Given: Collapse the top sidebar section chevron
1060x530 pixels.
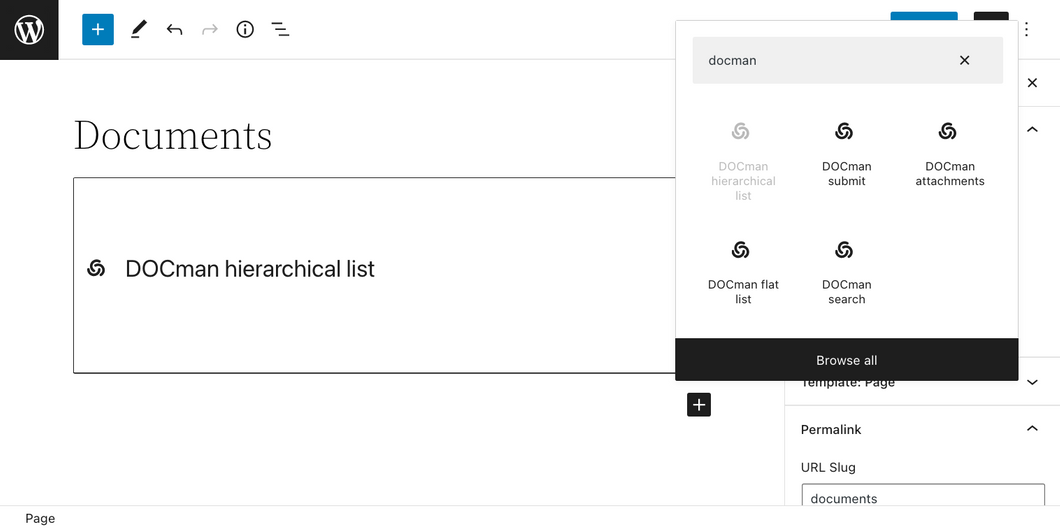Looking at the screenshot, I should [1032, 130].
